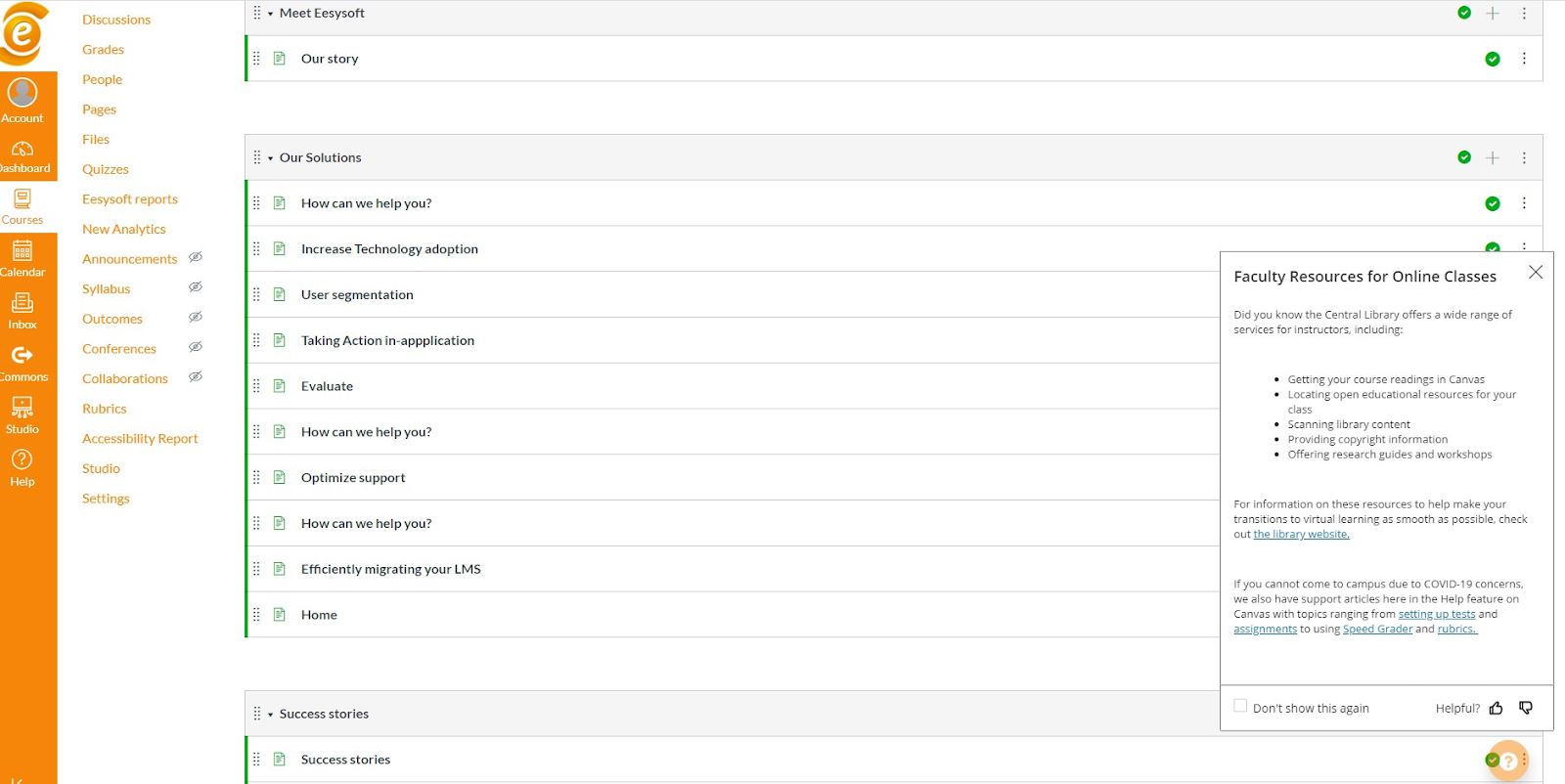Collapse the Success stories module
Image resolution: width=1565 pixels, height=784 pixels.
click(271, 715)
